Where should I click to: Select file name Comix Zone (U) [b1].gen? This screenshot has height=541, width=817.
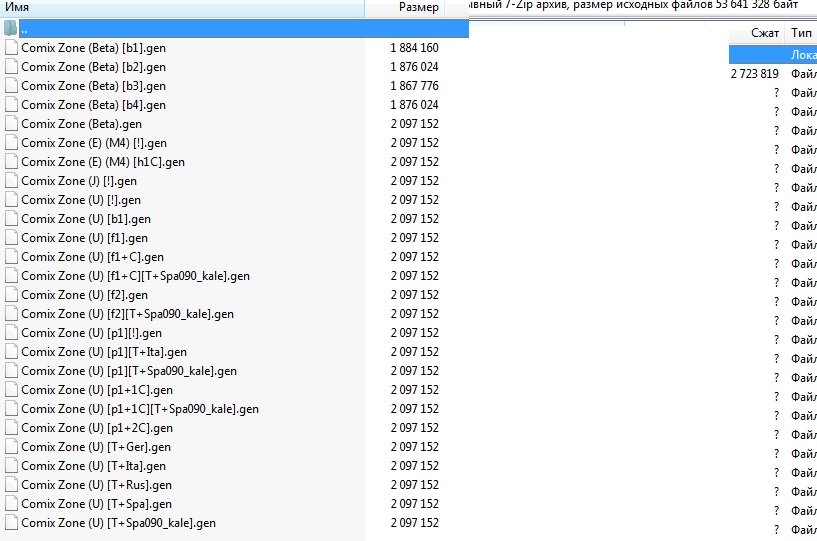86,219
